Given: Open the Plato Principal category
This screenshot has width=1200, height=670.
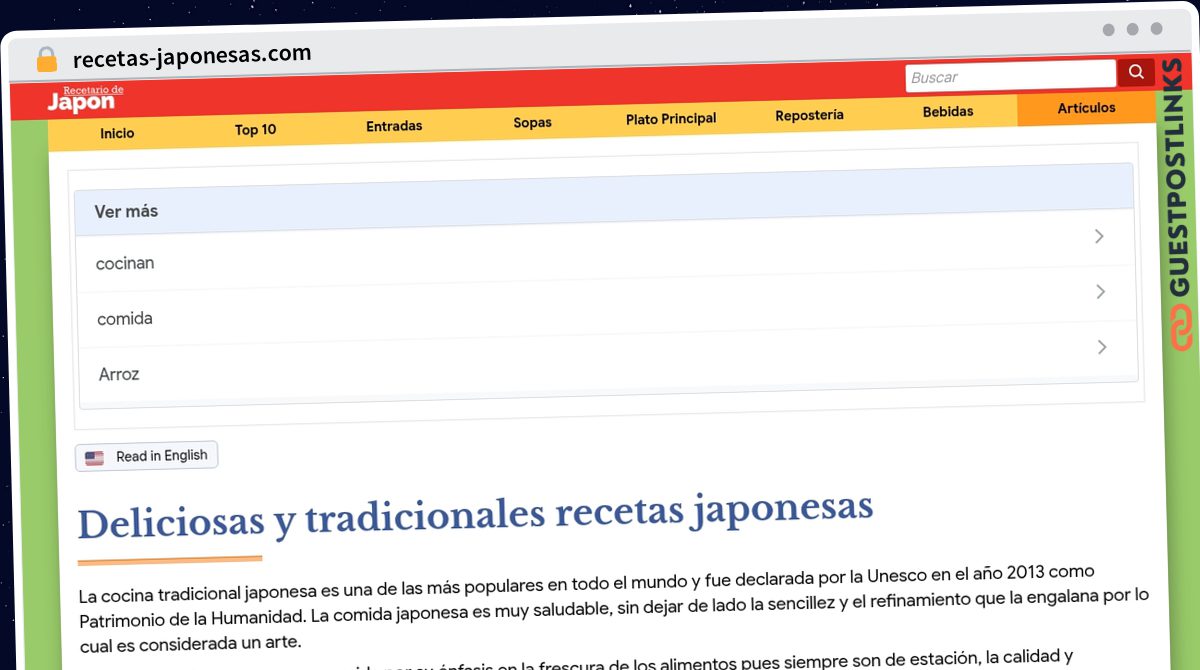Looking at the screenshot, I should pos(671,119).
